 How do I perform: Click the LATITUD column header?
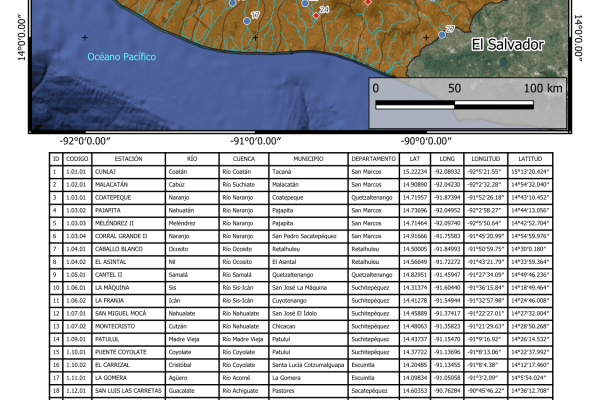(530, 159)
